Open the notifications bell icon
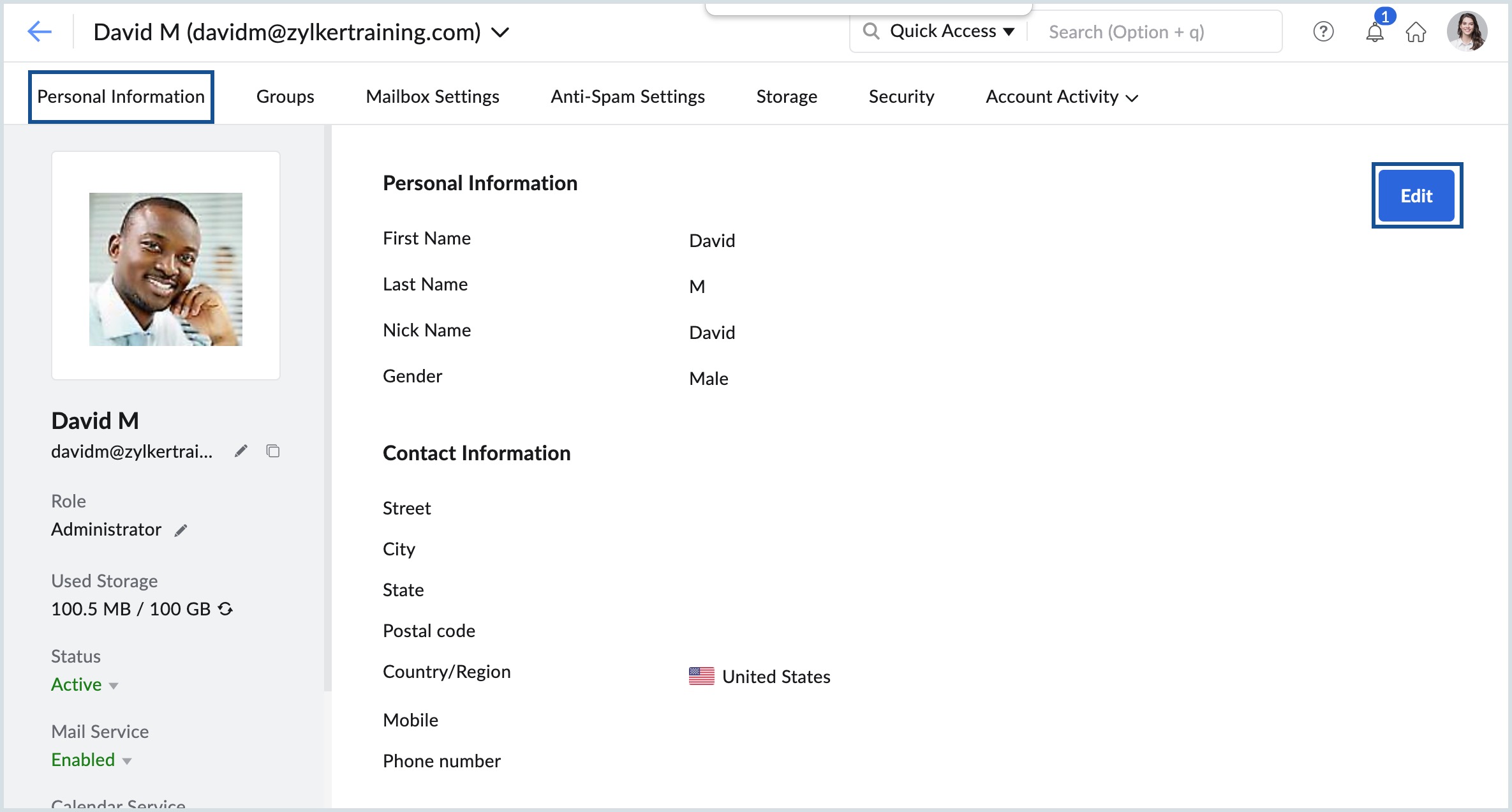This screenshot has height=812, width=1512. point(1374,32)
